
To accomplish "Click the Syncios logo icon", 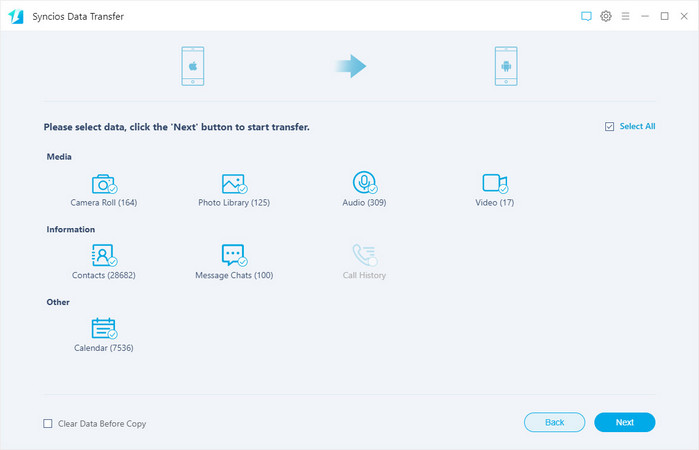I will coord(16,17).
